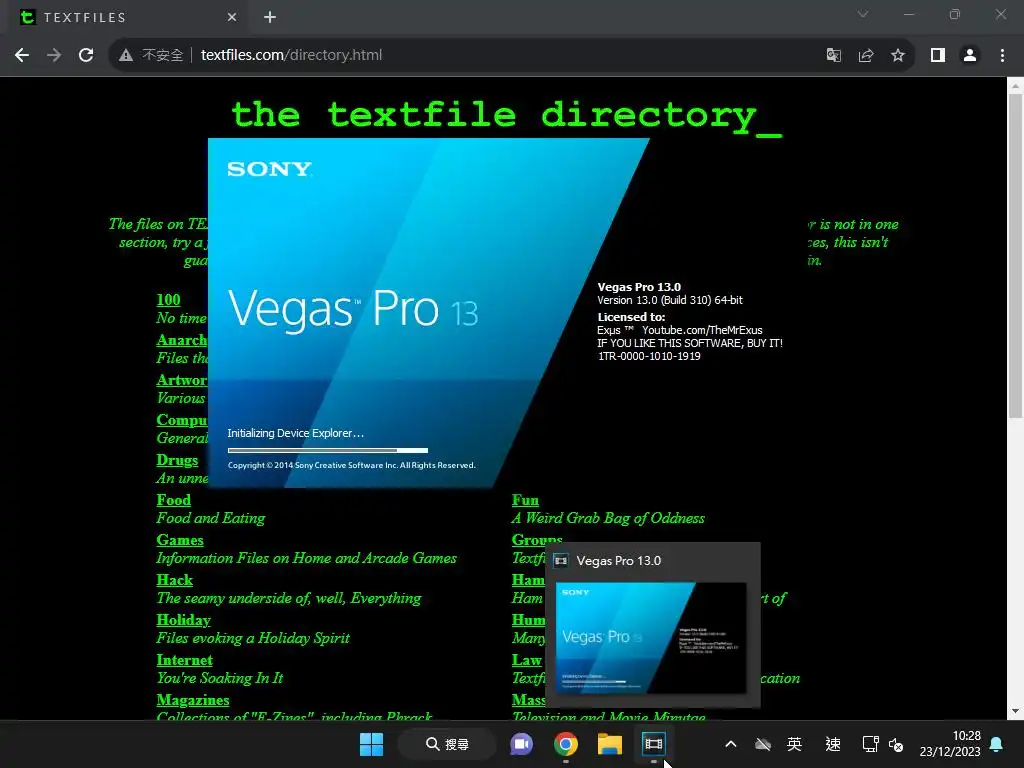Bookmark this page with the star icon

pyautogui.click(x=898, y=56)
